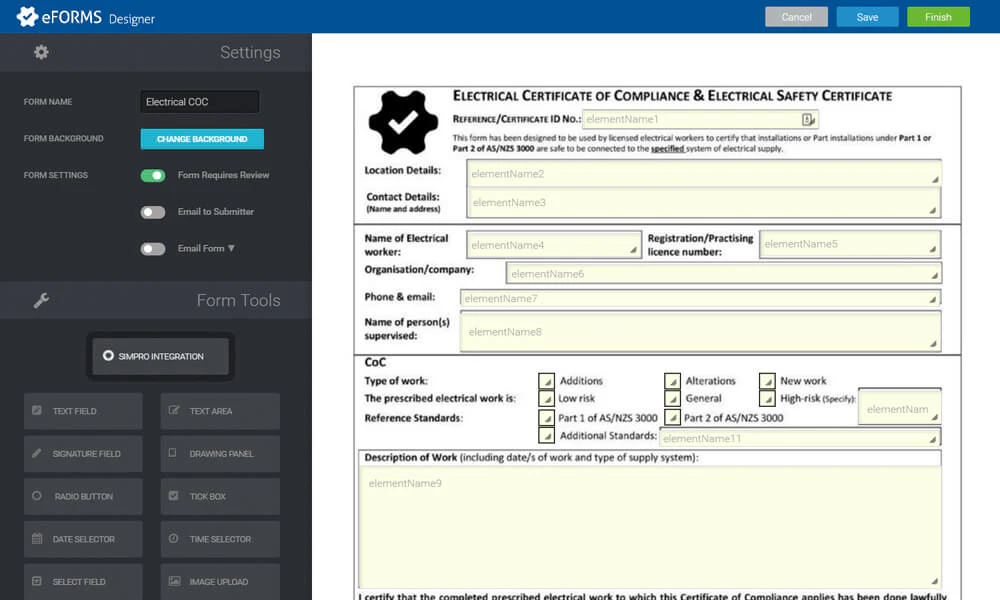
Task: Click the Finish button
Action: pos(937,16)
